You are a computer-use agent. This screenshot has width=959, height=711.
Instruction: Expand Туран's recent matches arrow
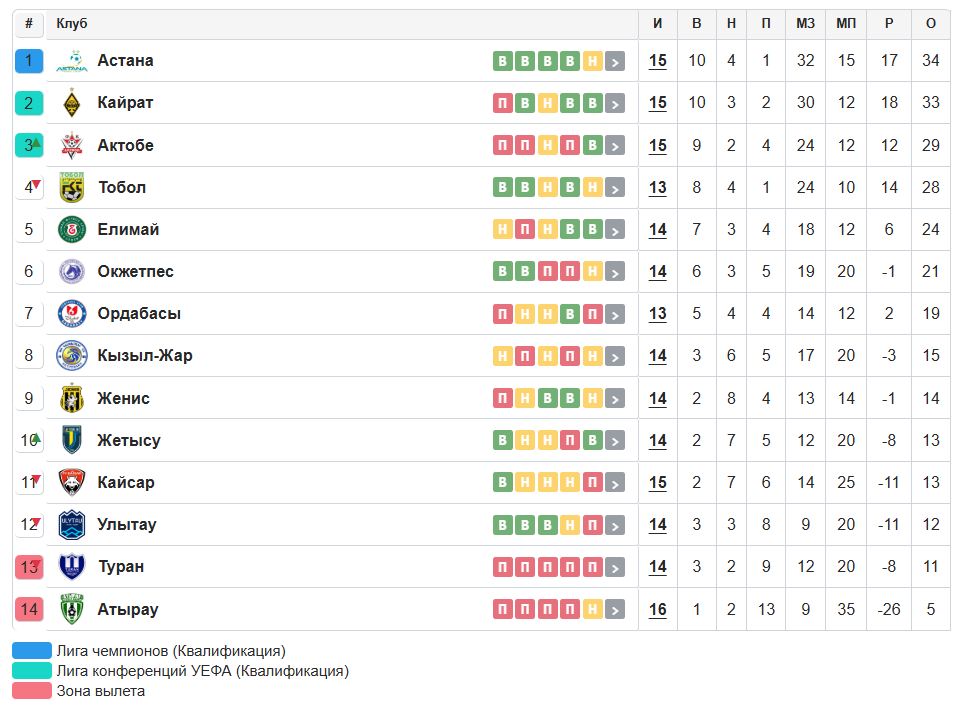(x=615, y=567)
